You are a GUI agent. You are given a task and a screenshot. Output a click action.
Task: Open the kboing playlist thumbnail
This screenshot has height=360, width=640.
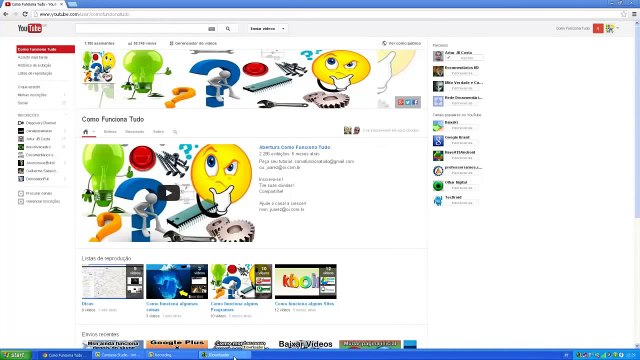pos(305,281)
